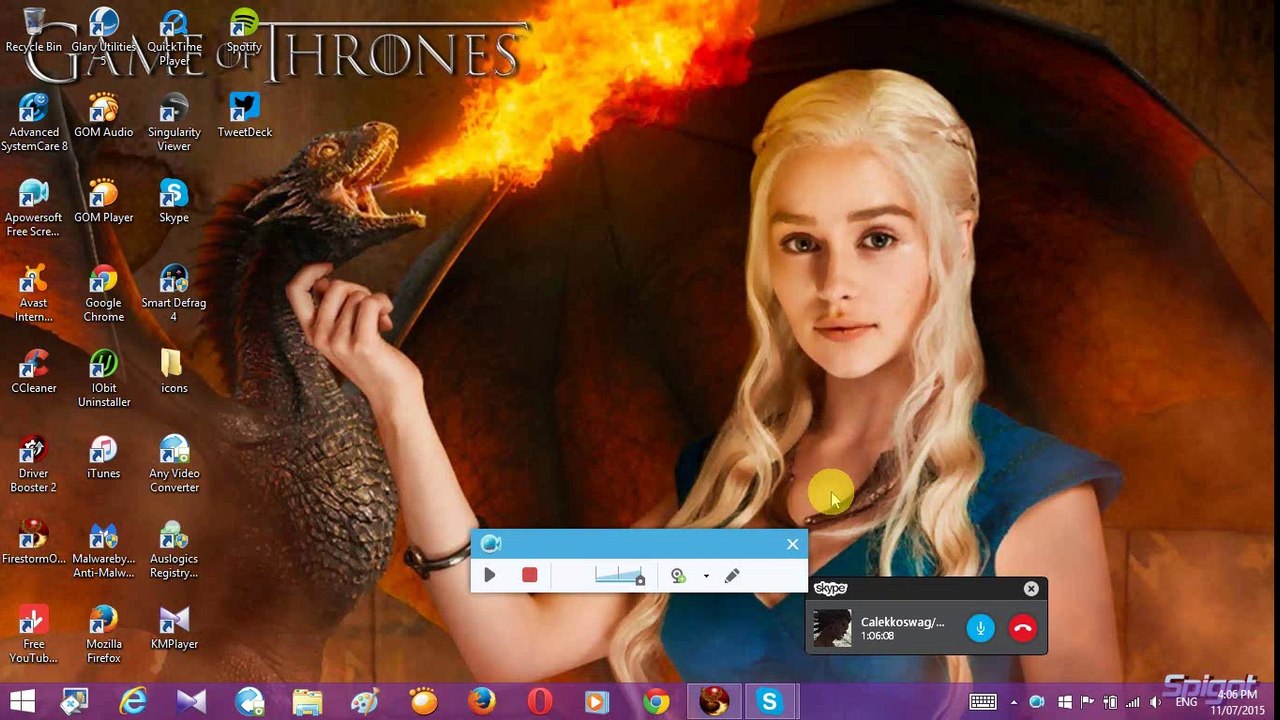Open the TweetDeck desktop shortcut
The height and width of the screenshot is (720, 1280).
pos(244,115)
